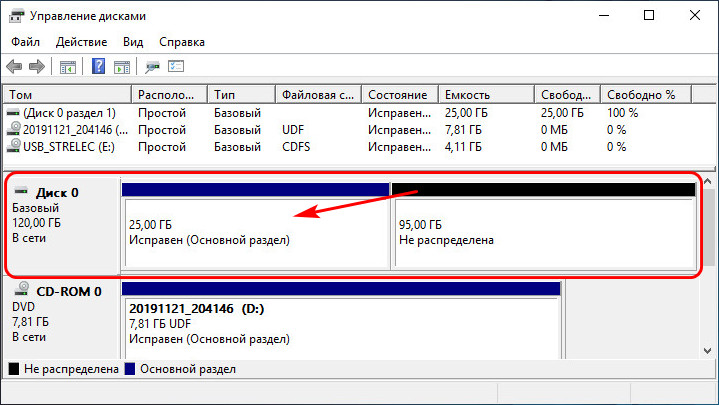Screen dimensions: 719x405
Task: Maximize the Disk Management window
Action: pos(649,16)
